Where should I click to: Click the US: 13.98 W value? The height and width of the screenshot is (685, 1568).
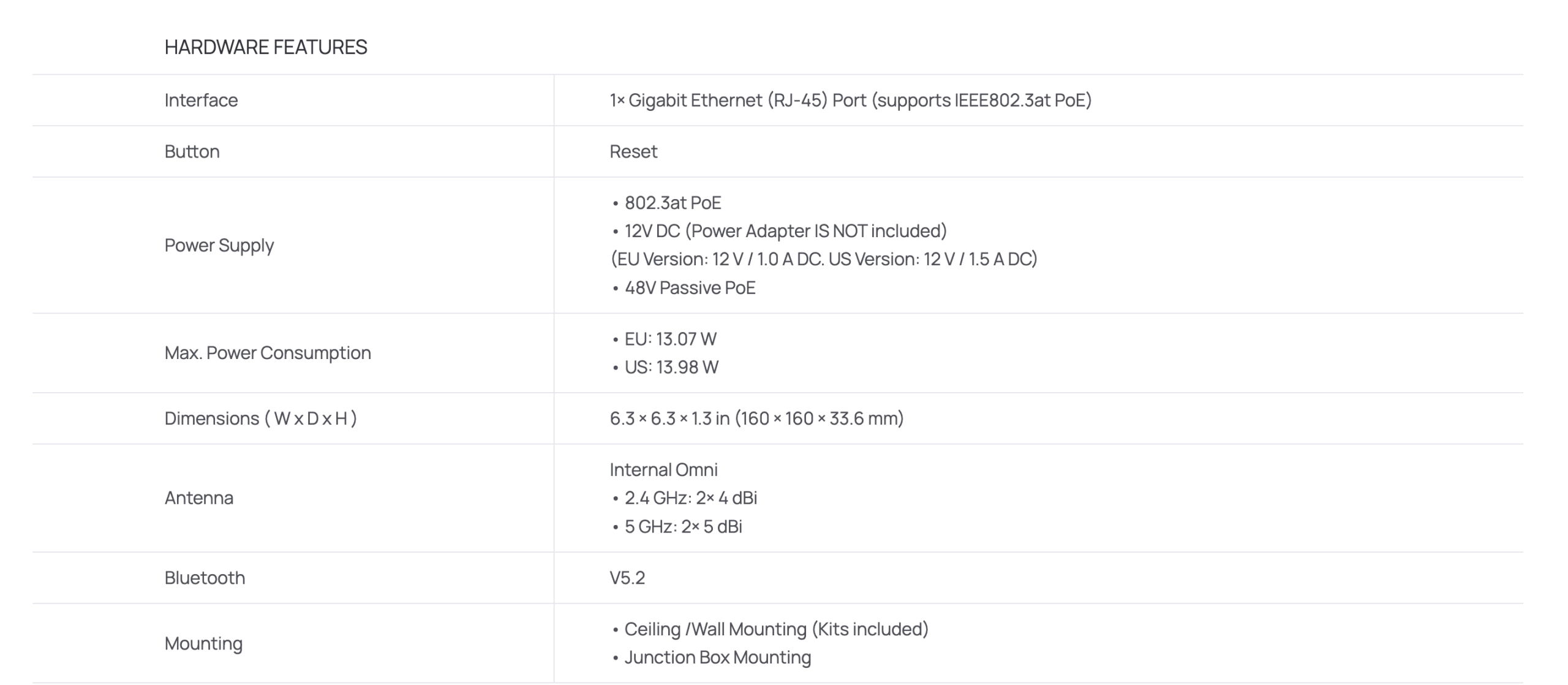[x=671, y=367]
